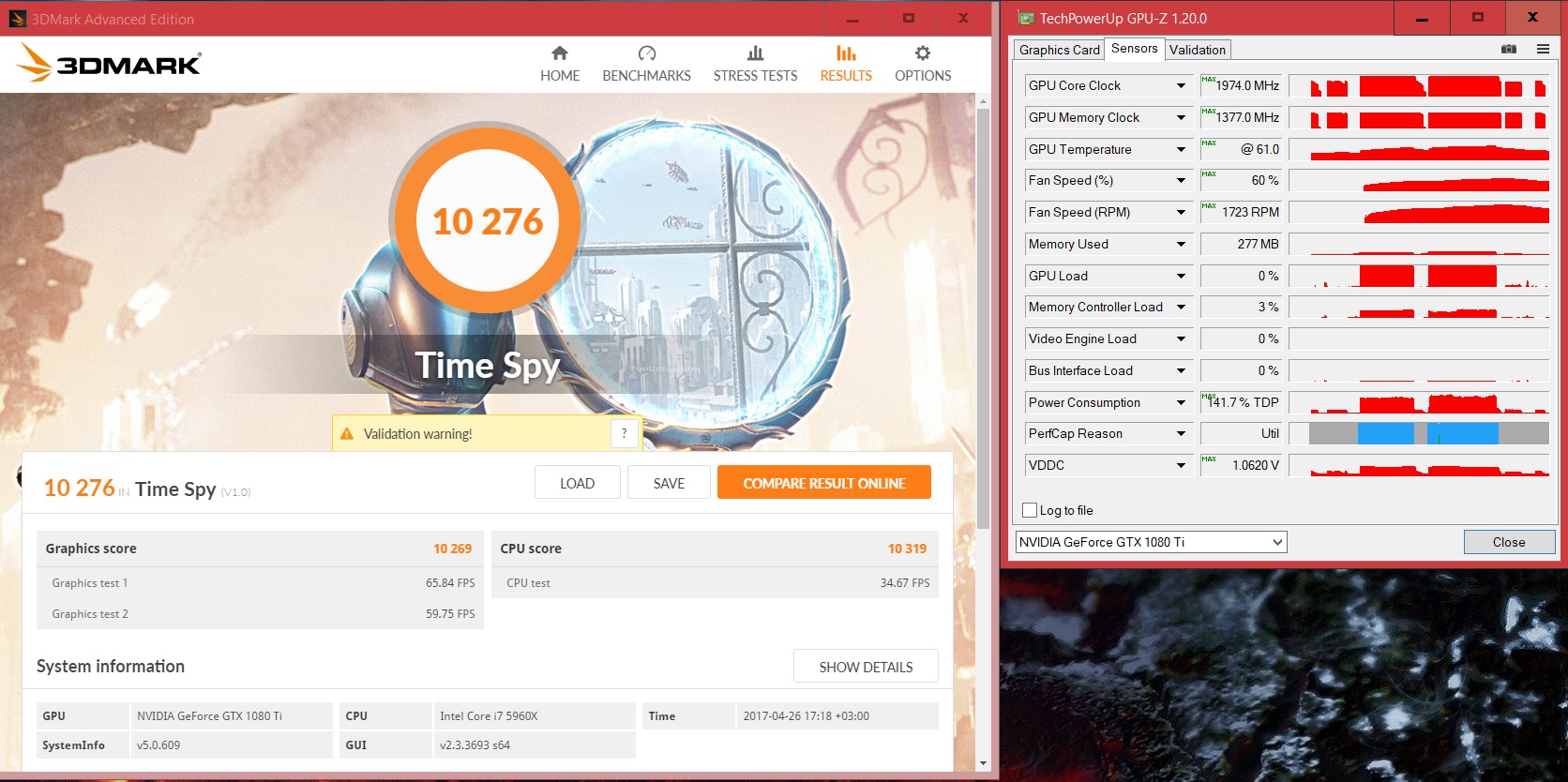Click the SAVE result button
1568x782 pixels.
tap(670, 483)
